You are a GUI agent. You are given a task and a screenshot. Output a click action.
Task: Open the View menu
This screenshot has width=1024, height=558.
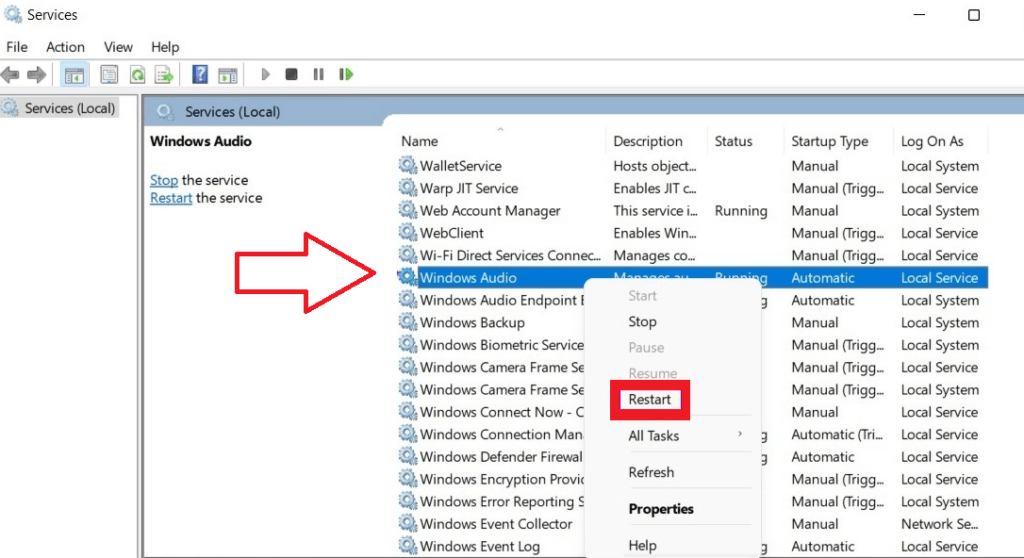118,47
